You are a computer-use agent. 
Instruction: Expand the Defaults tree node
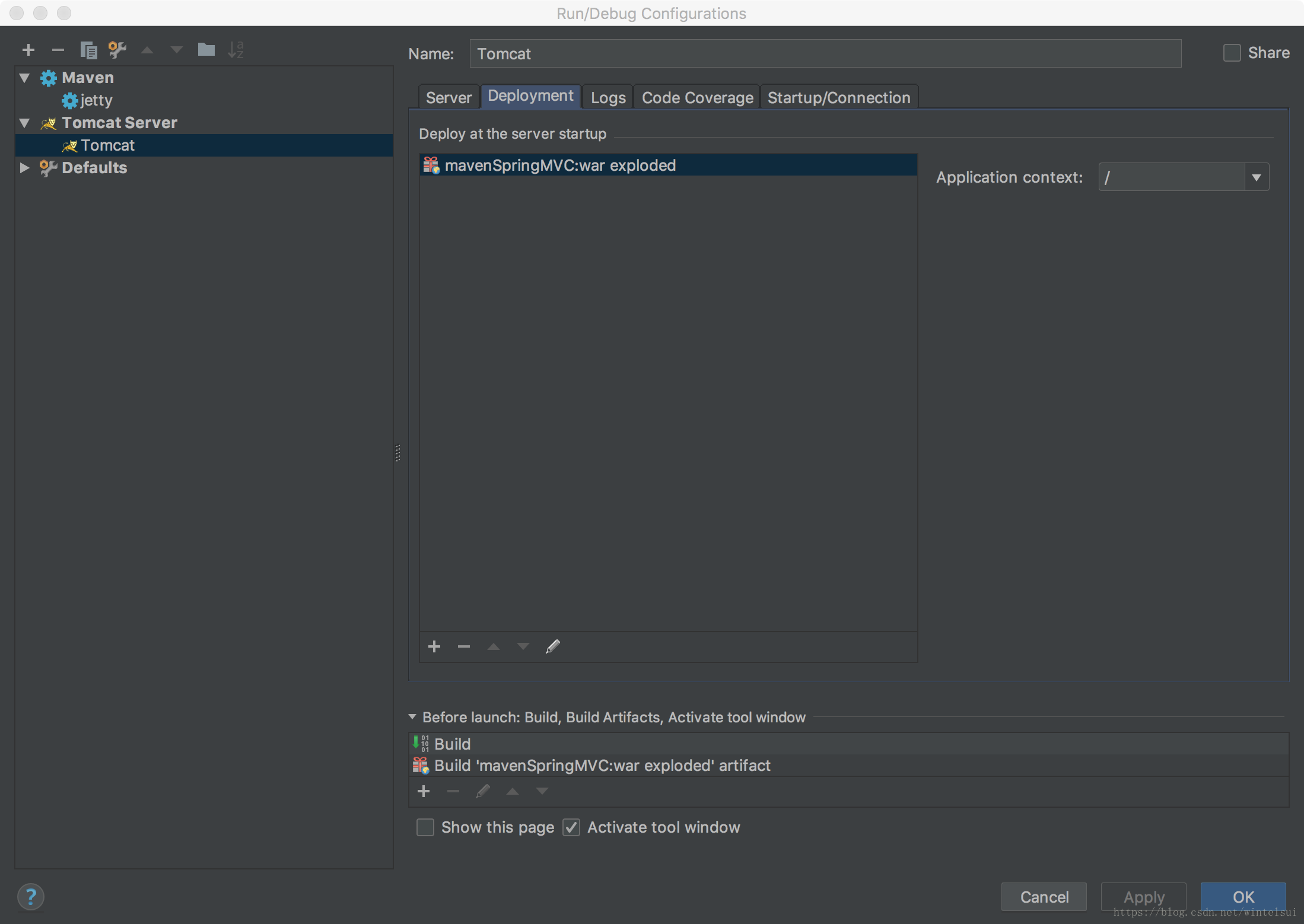coord(24,168)
